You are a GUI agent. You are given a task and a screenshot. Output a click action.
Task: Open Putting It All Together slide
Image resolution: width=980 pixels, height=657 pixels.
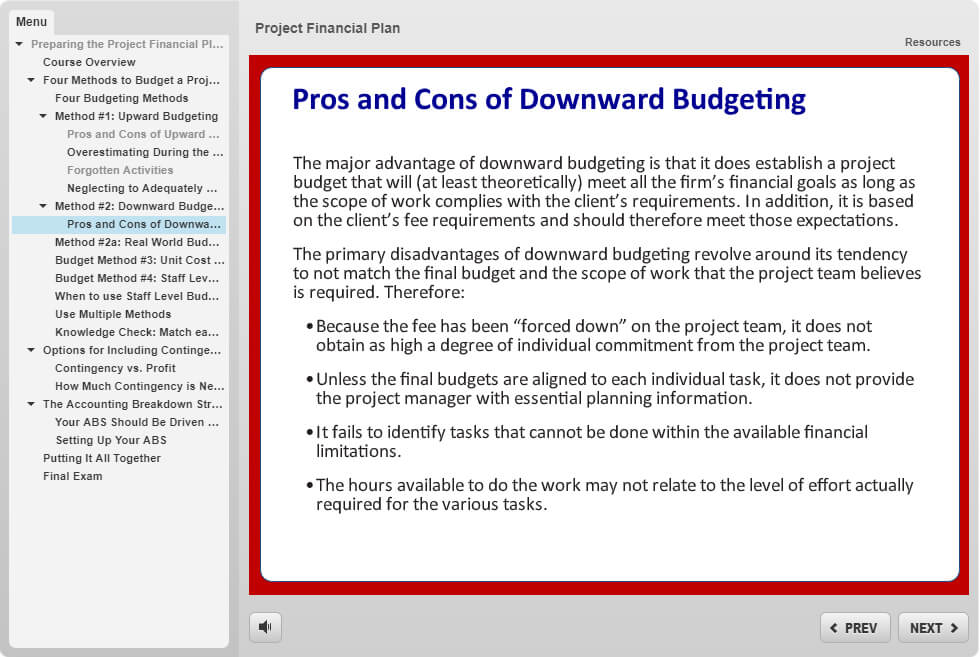pyautogui.click(x=102, y=458)
